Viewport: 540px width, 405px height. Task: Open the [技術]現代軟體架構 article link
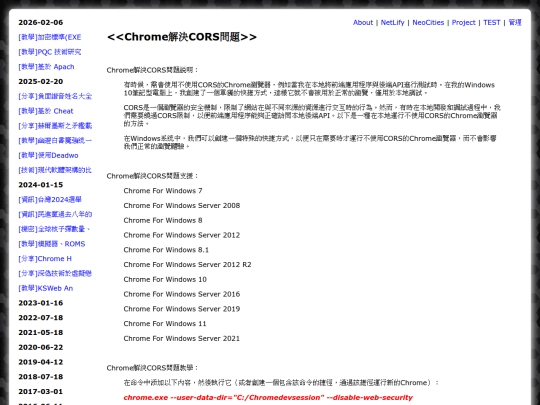pos(55,170)
